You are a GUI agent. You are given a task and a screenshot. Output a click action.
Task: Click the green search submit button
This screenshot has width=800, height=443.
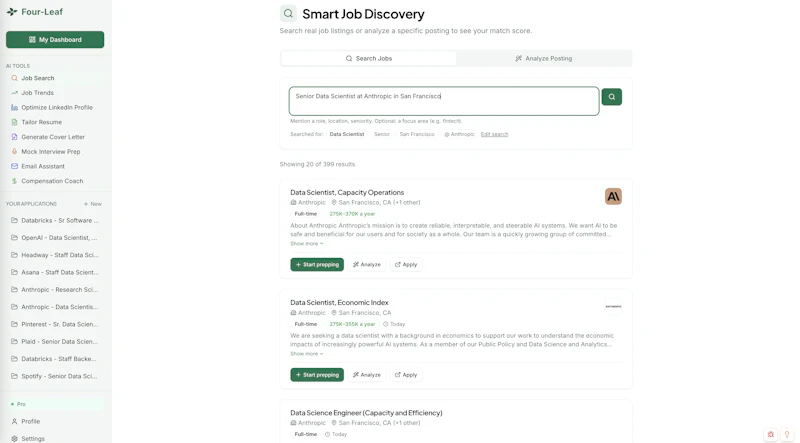coord(611,97)
